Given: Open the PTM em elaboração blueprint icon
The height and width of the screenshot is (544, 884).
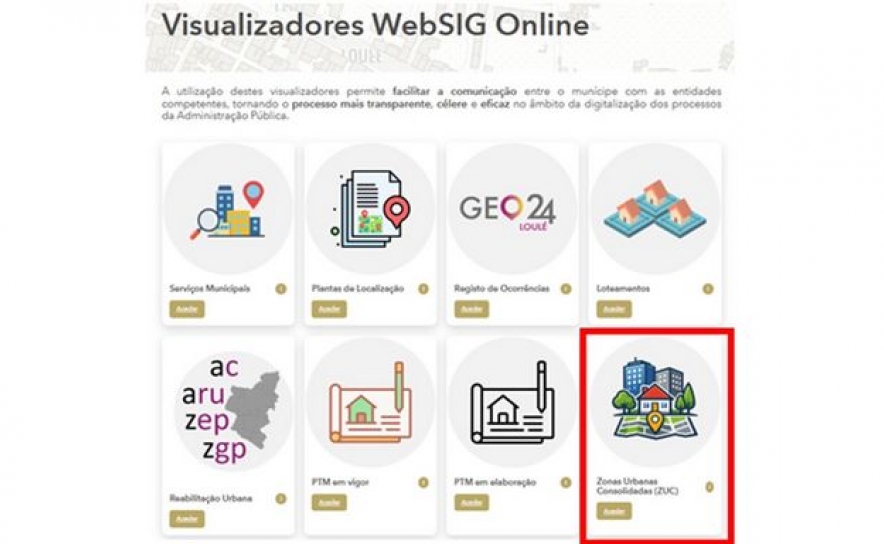Looking at the screenshot, I should click(512, 403).
